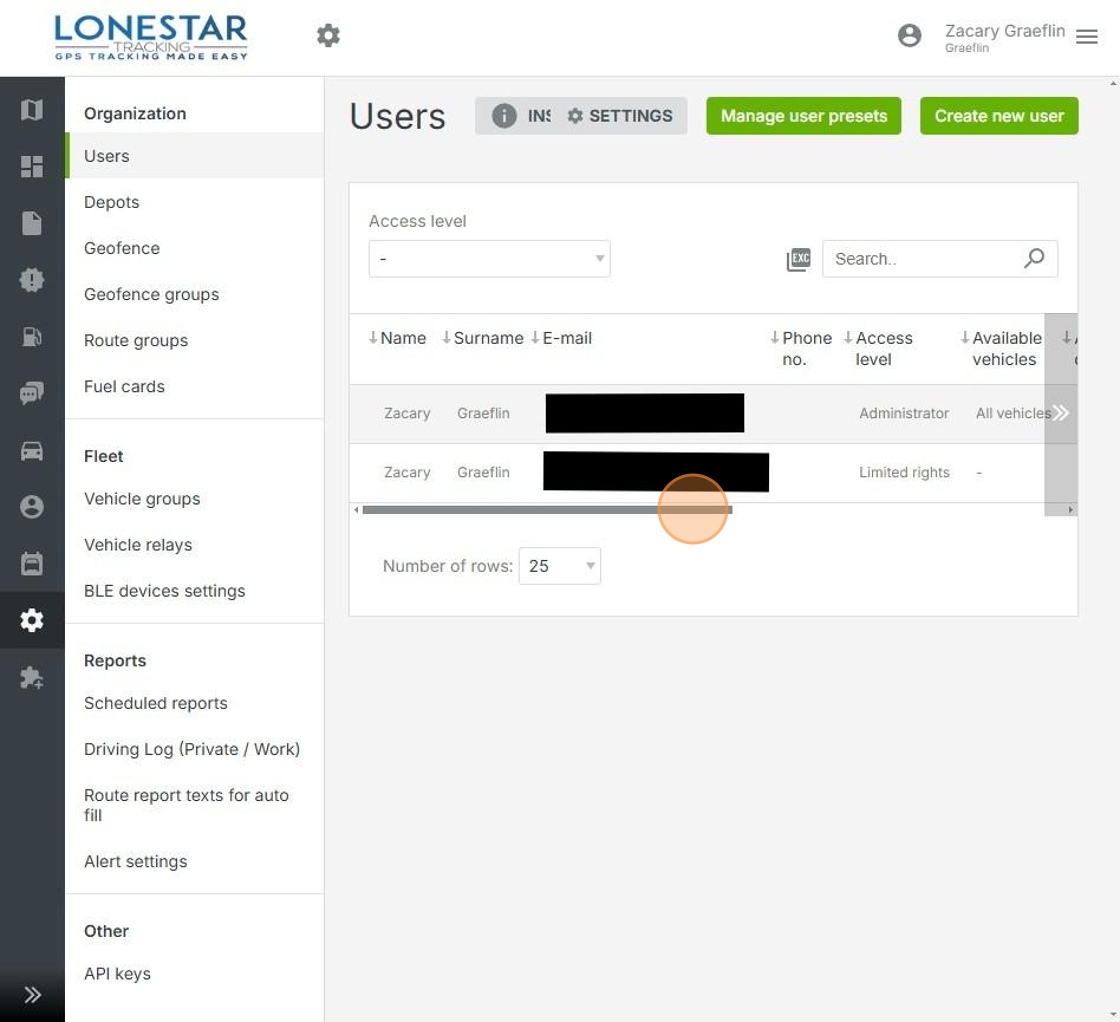Sort table by Access level column

click(x=878, y=349)
